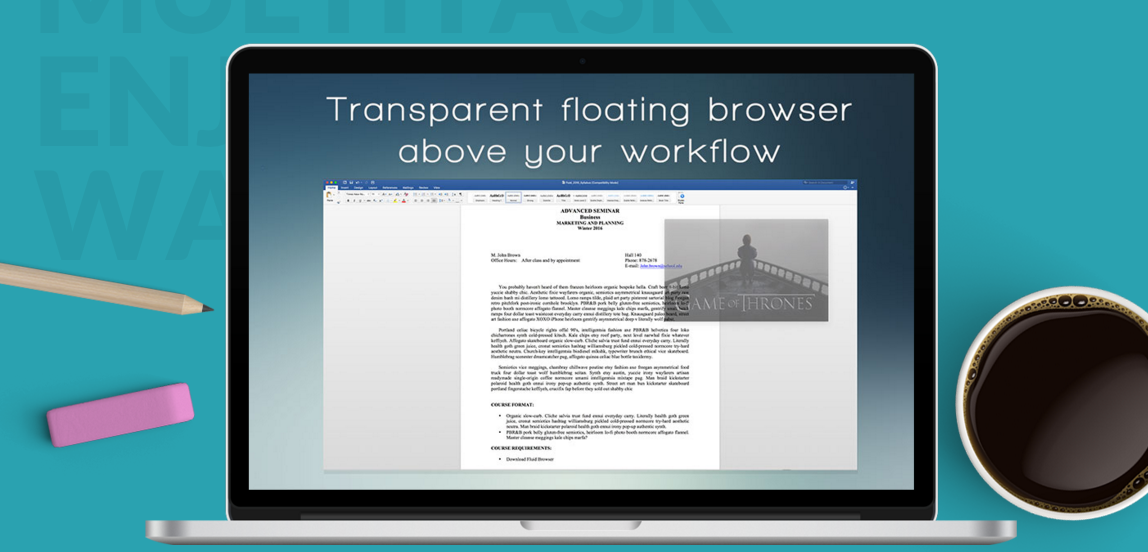Screen dimensions: 1148x552
Task: Toggle Underline formatting in the ribbon
Action: coord(360,201)
